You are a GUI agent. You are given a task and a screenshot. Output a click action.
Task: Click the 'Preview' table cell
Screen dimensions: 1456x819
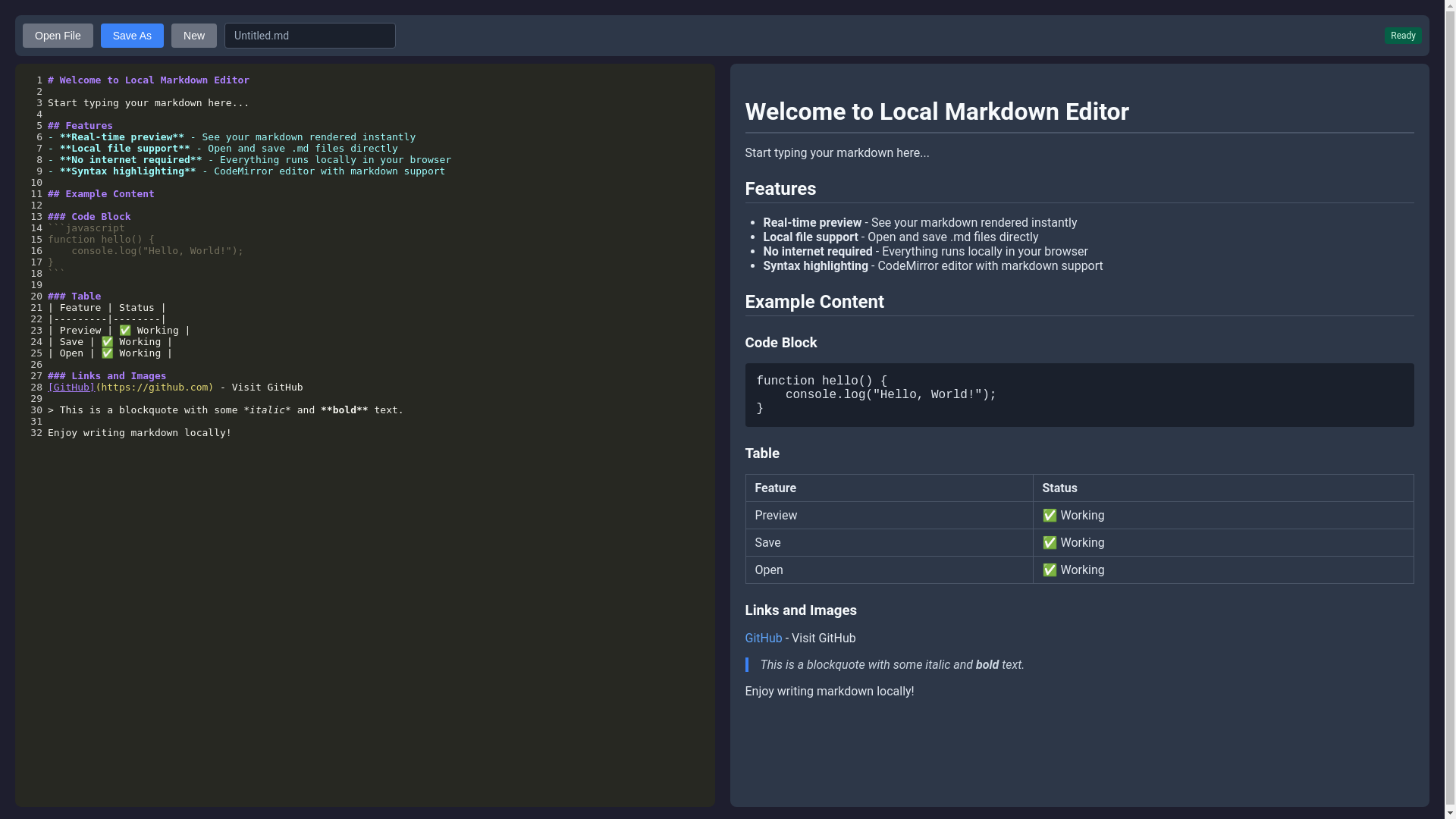[x=889, y=516]
